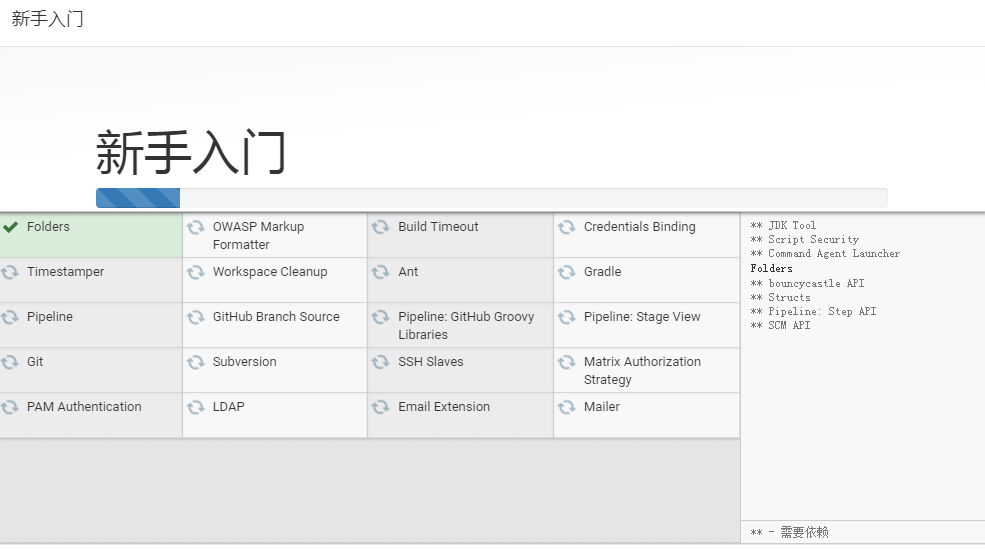Select the Email Extension plugin name
This screenshot has width=985, height=553.
coord(444,407)
